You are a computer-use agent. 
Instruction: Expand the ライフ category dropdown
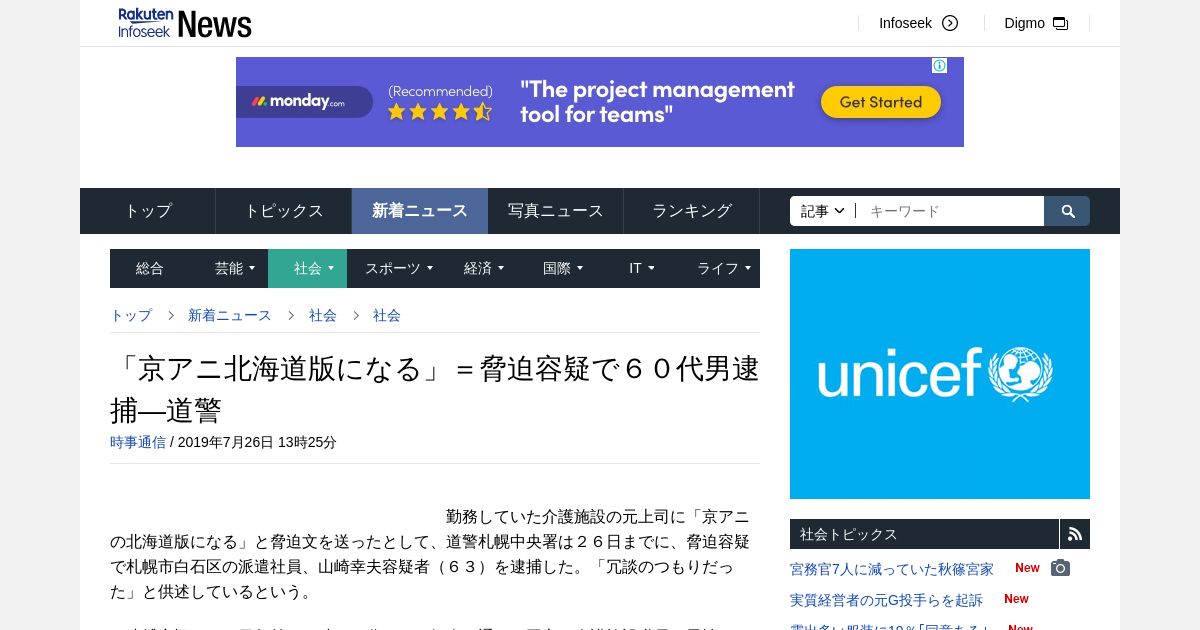tap(723, 268)
